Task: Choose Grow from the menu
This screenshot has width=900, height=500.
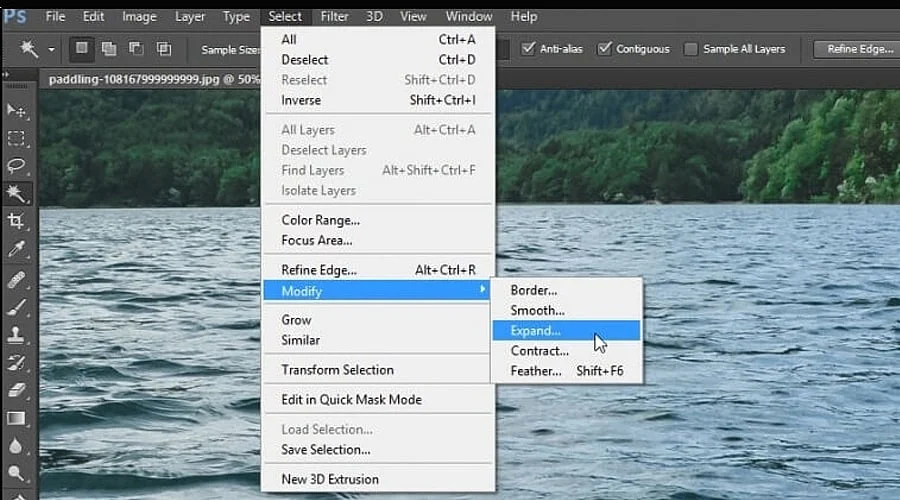Action: [378, 320]
